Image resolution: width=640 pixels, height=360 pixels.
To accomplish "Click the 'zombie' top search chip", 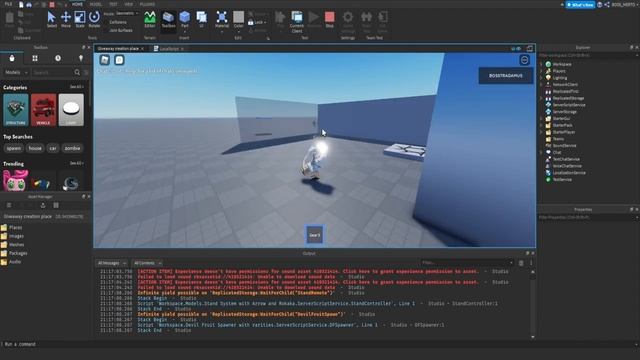I will click(72, 148).
